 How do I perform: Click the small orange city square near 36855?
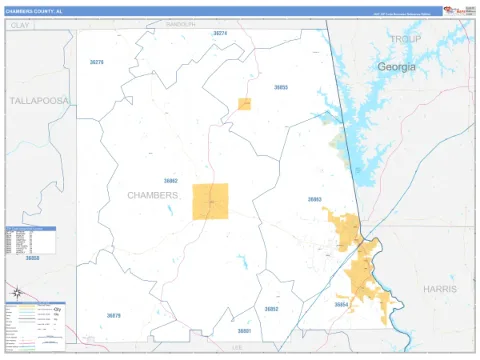pyautogui.click(x=244, y=104)
